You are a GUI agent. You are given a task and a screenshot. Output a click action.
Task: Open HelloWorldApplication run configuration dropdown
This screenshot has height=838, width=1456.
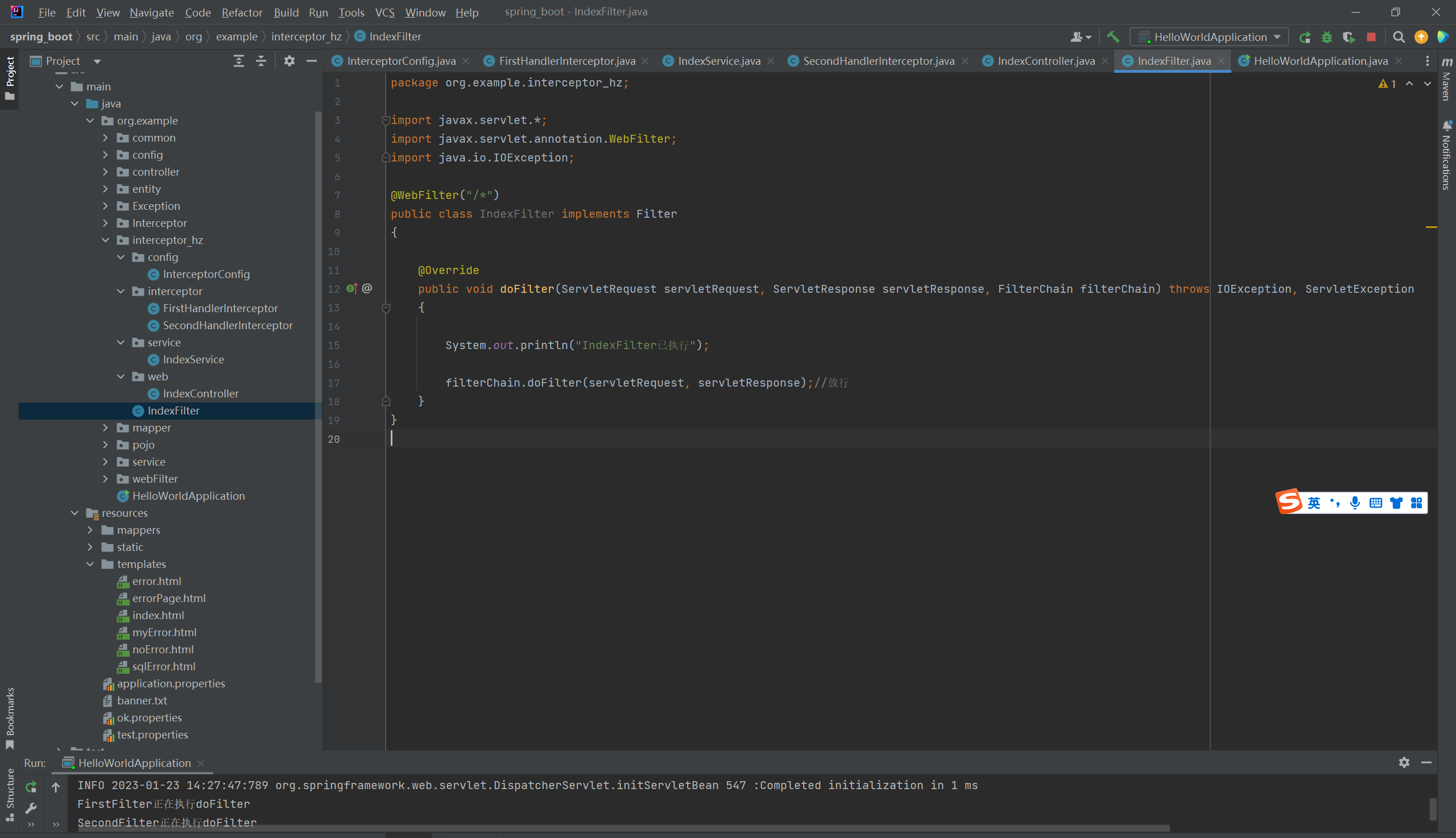pos(1210,37)
